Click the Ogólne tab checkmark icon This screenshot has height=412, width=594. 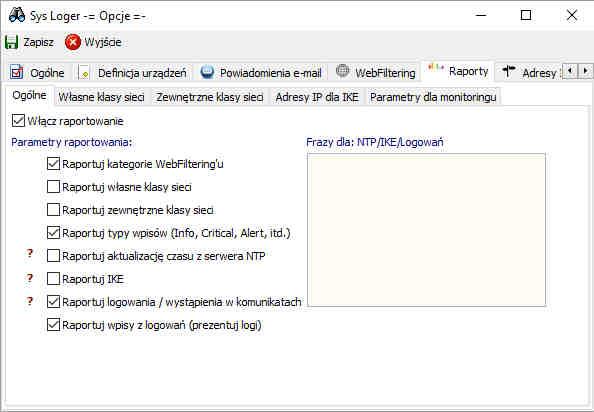(17, 72)
